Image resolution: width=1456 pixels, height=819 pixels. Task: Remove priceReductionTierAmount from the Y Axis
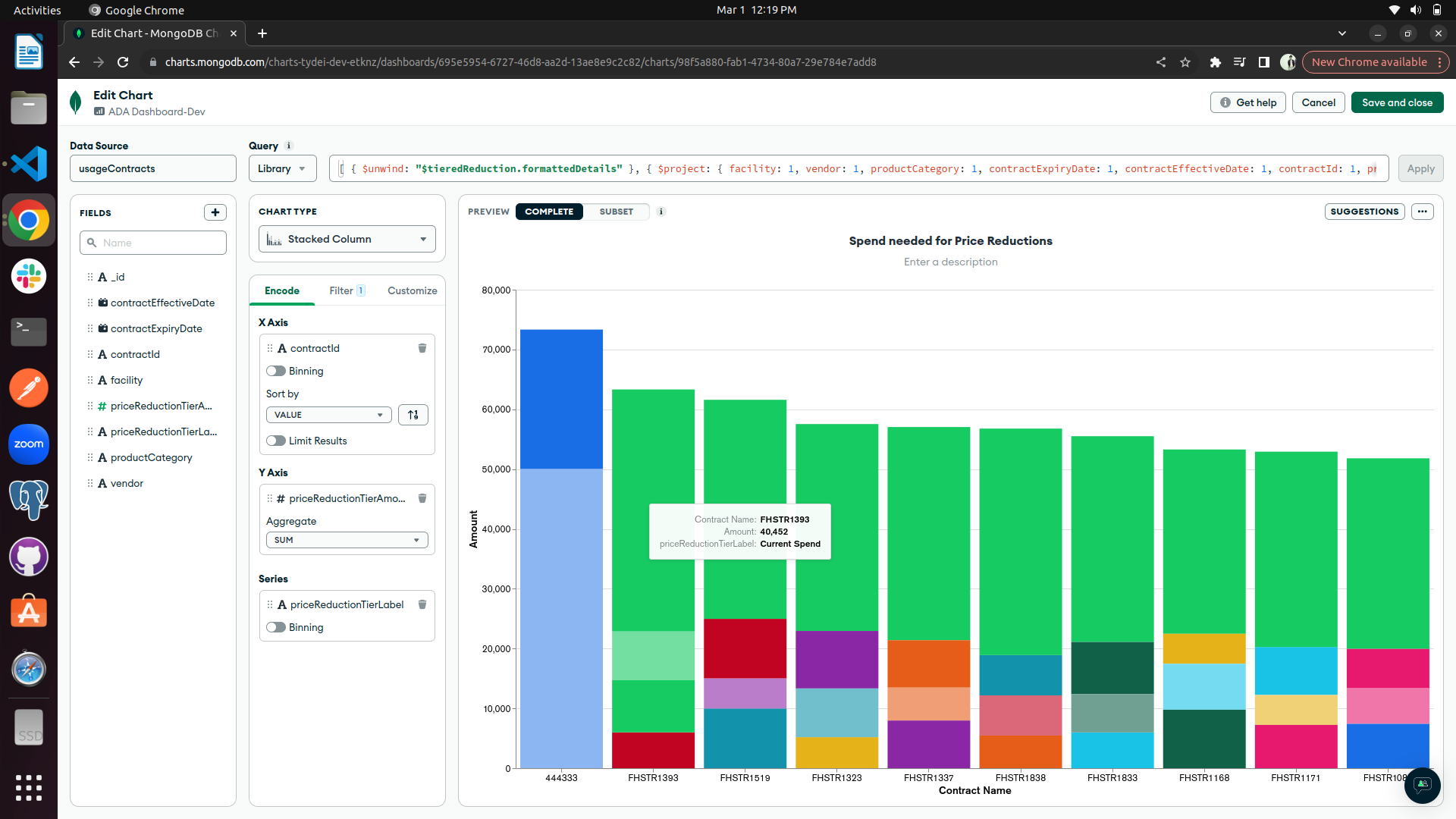click(422, 498)
